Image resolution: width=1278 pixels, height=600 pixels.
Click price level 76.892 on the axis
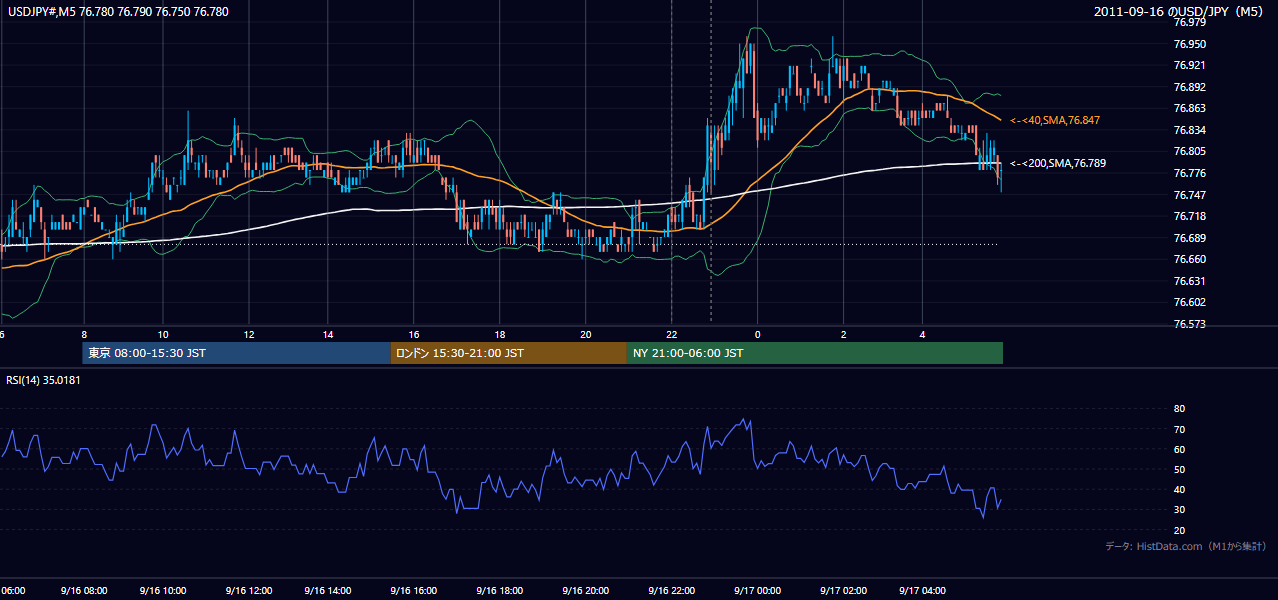click(1190, 87)
